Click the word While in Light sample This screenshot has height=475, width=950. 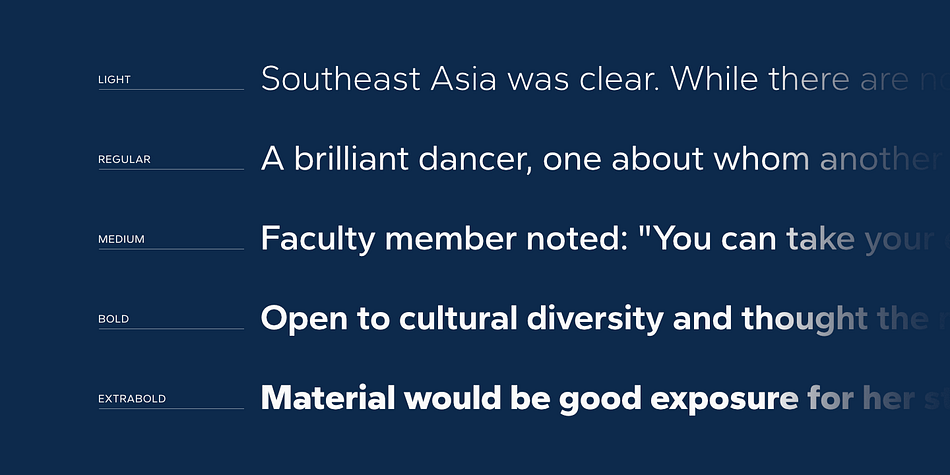point(714,79)
